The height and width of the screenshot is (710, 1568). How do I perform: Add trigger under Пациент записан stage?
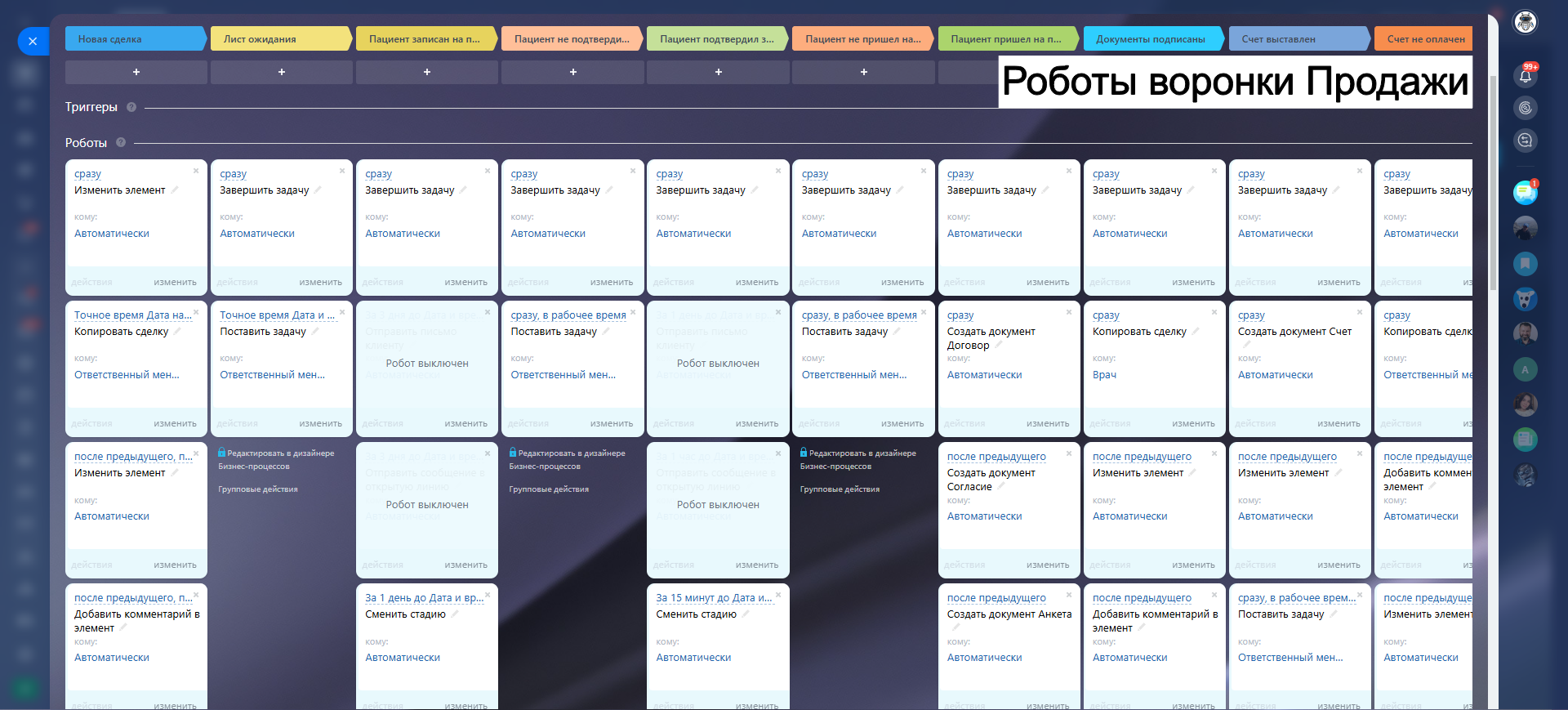point(427,72)
